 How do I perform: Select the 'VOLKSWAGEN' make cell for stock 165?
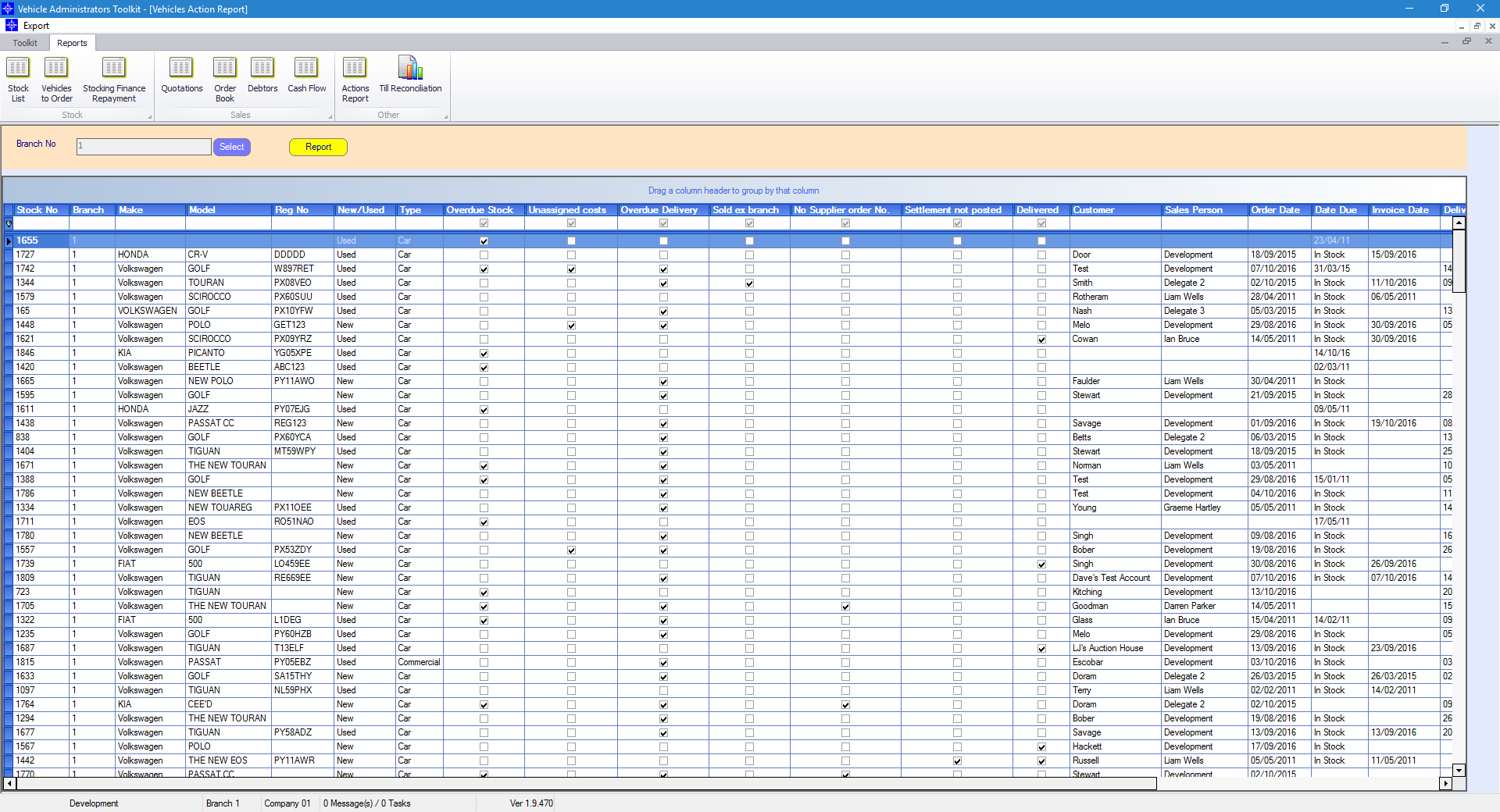[151, 311]
